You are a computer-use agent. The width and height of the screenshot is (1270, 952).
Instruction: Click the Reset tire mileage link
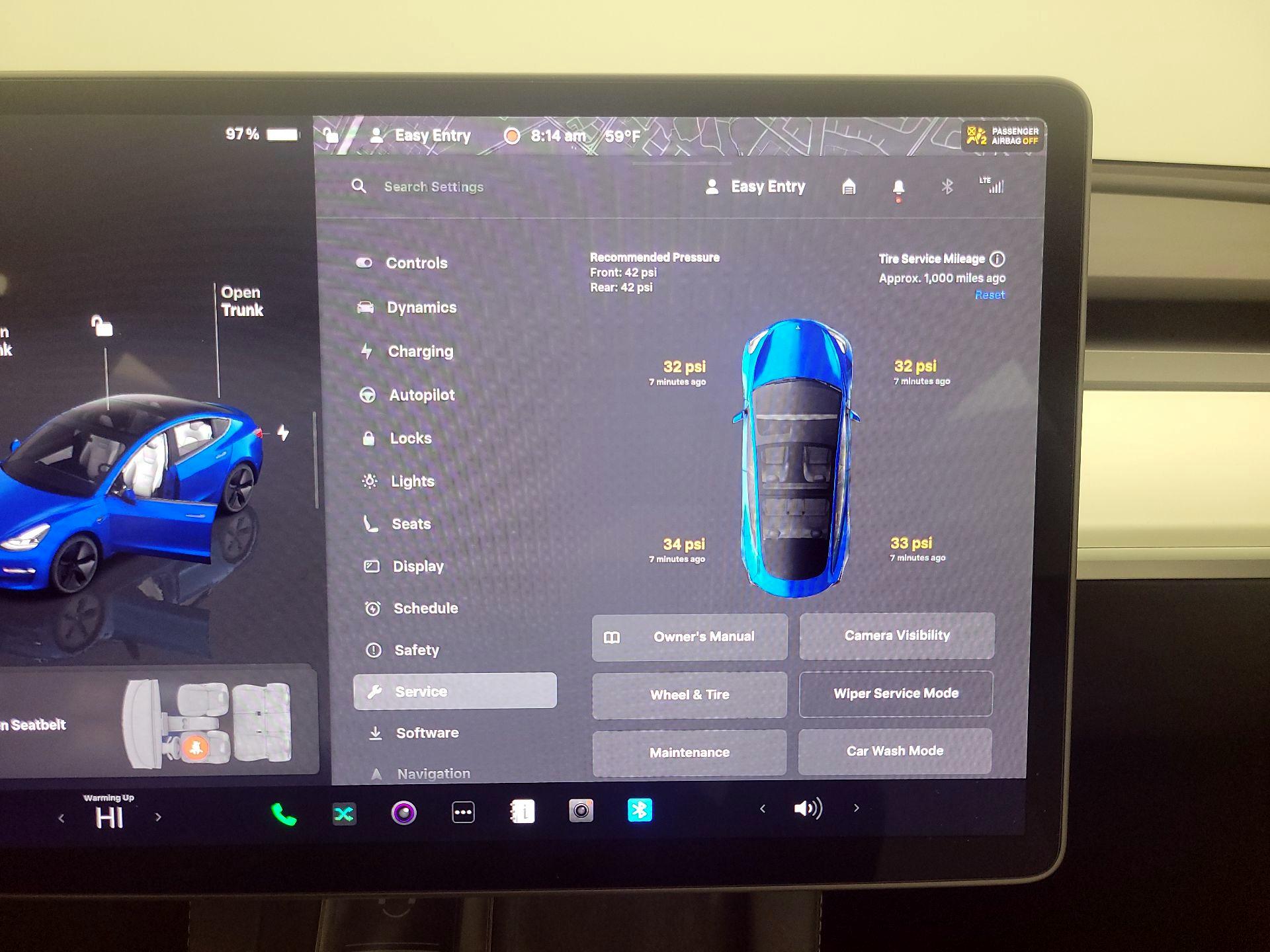(989, 295)
